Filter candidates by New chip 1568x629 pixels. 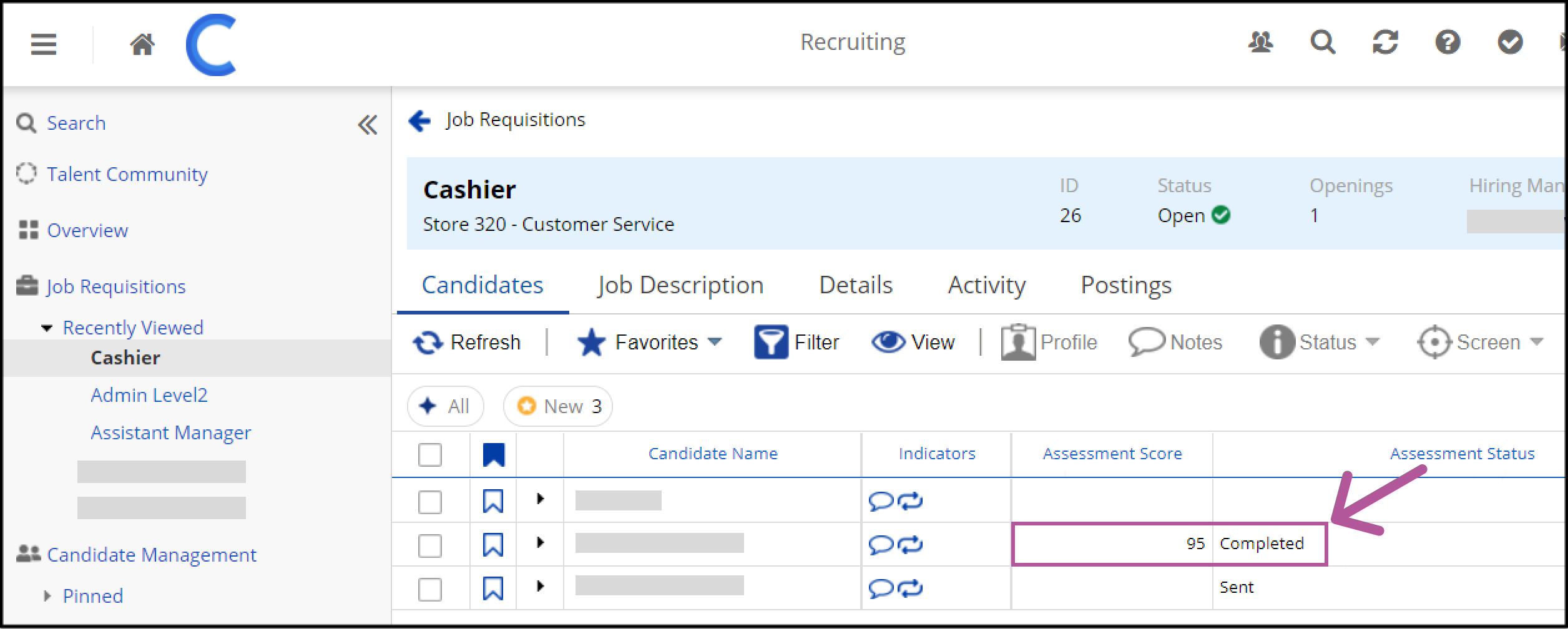coord(557,406)
